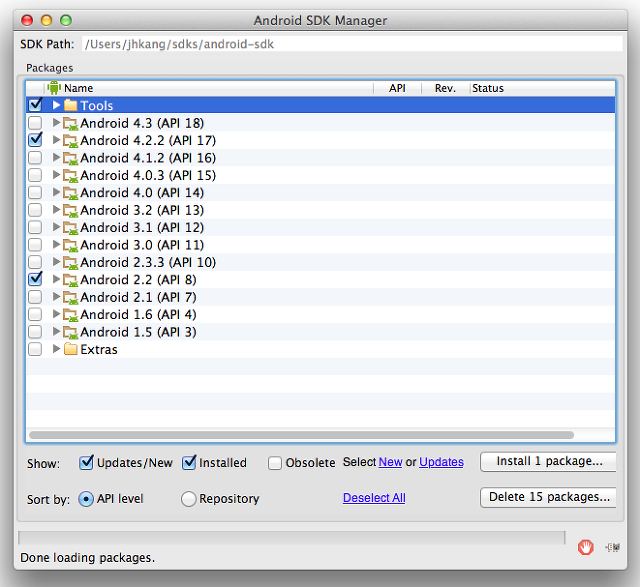Click the Deselect All link

(374, 498)
